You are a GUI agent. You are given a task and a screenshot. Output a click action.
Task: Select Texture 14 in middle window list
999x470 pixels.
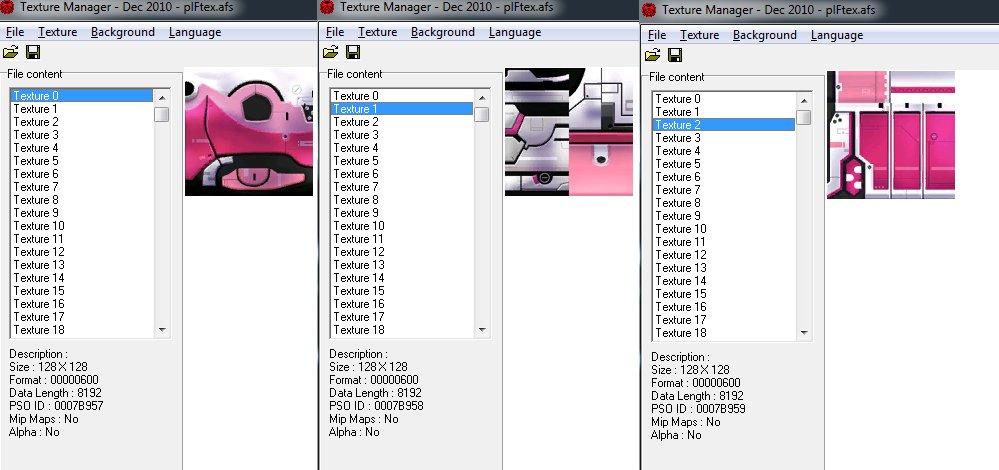click(x=402, y=278)
